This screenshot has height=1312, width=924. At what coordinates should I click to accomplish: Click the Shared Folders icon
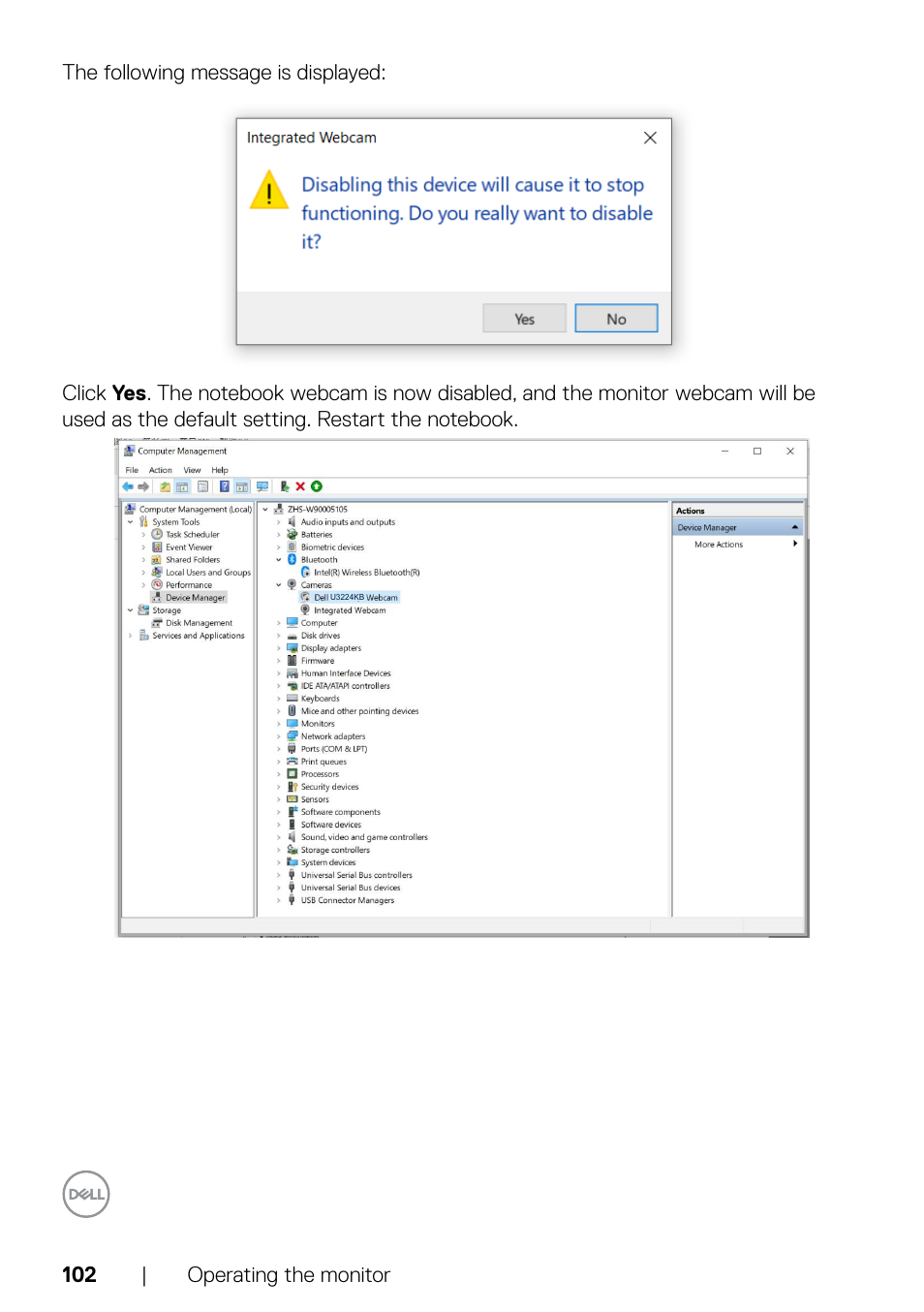pyautogui.click(x=157, y=560)
